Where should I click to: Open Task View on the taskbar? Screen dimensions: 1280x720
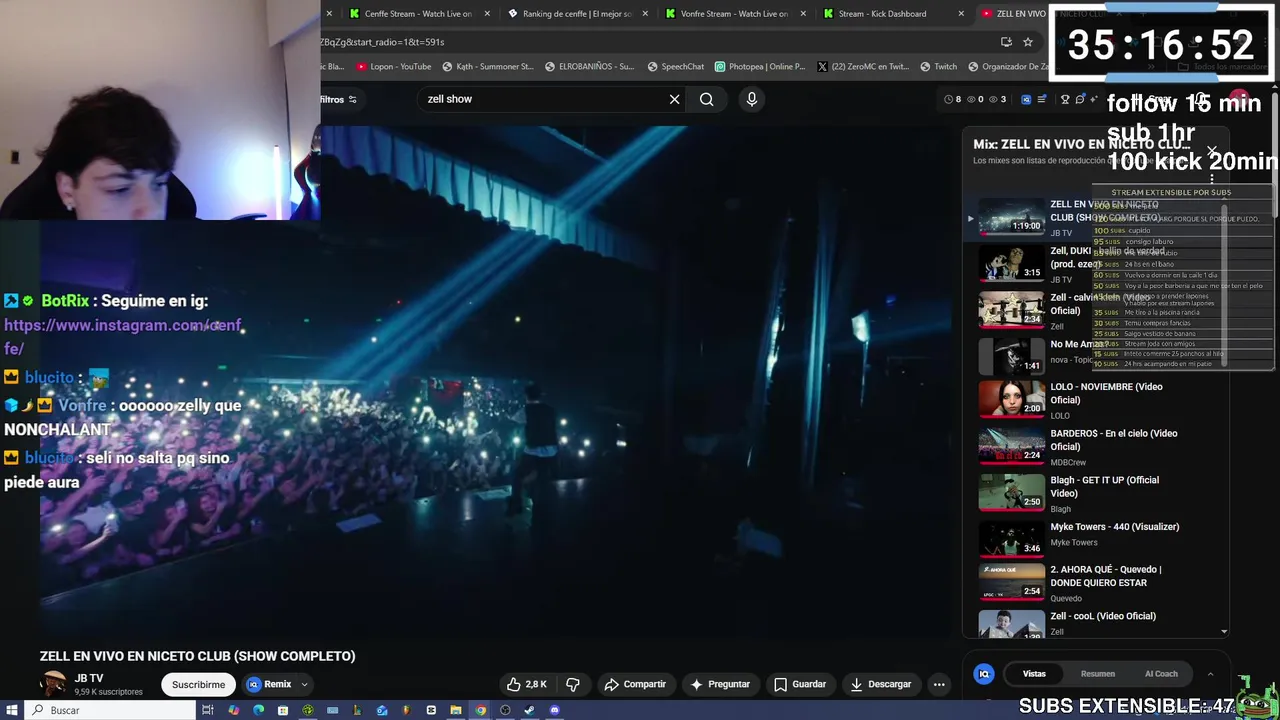click(208, 710)
